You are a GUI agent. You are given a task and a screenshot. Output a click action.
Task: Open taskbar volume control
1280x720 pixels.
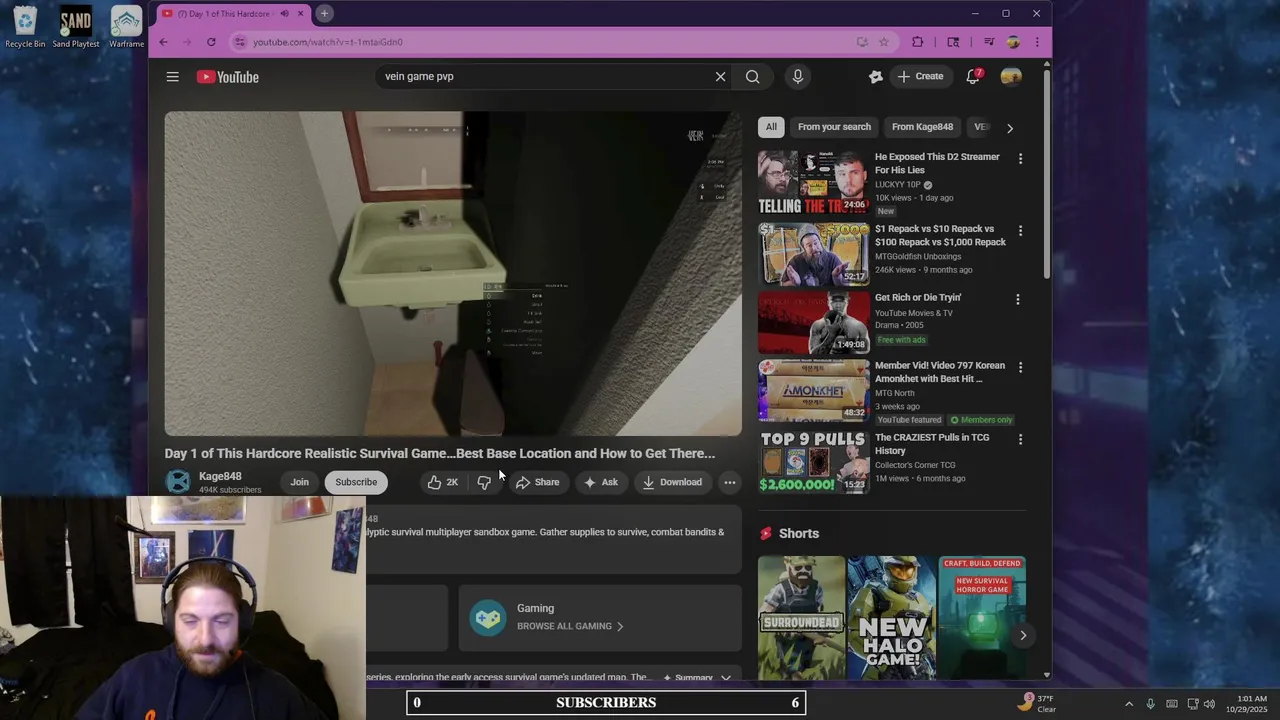[1210, 704]
